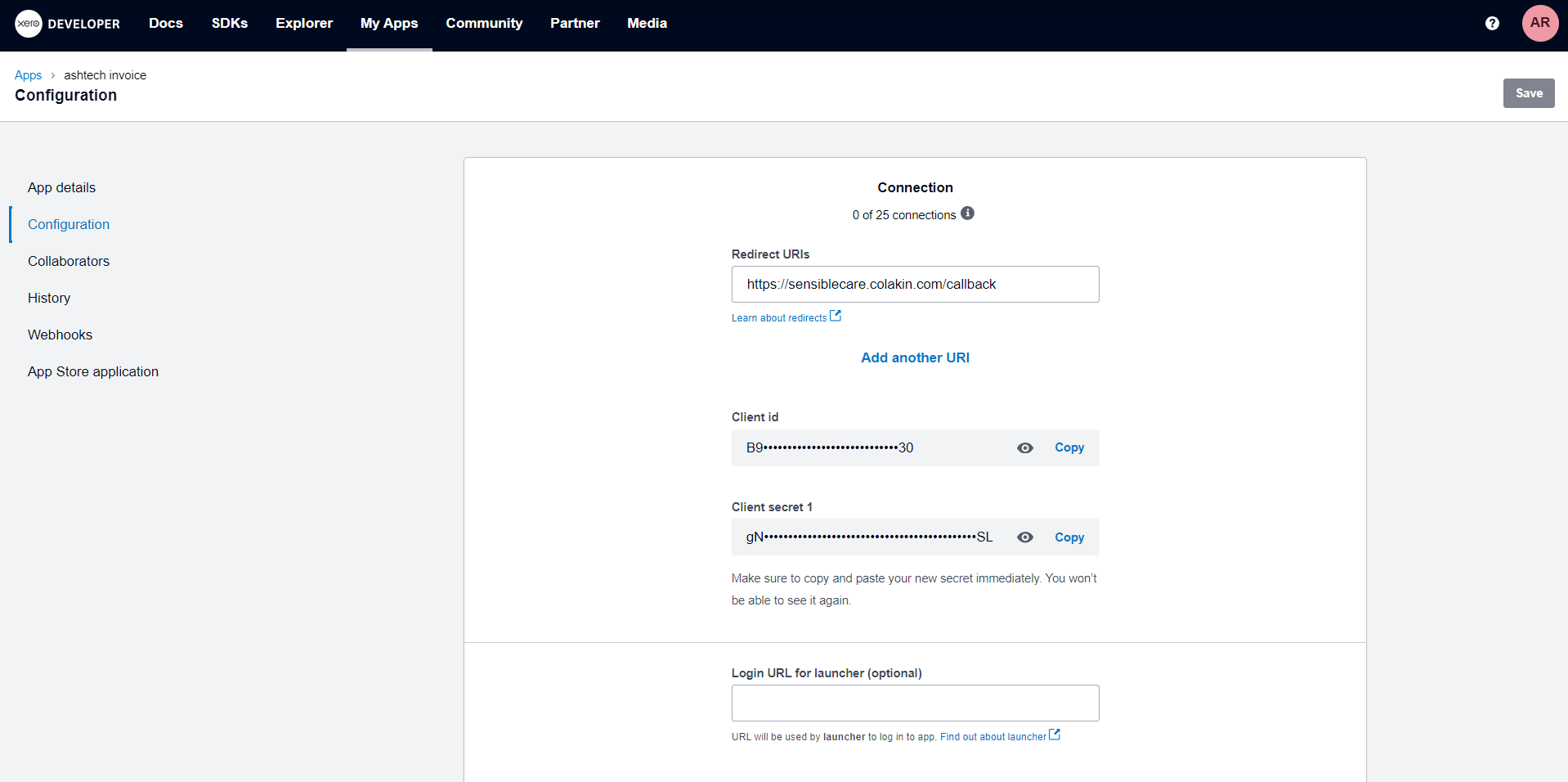The width and height of the screenshot is (1568, 782).
Task: Click the Redirect URIs input field
Action: point(915,285)
